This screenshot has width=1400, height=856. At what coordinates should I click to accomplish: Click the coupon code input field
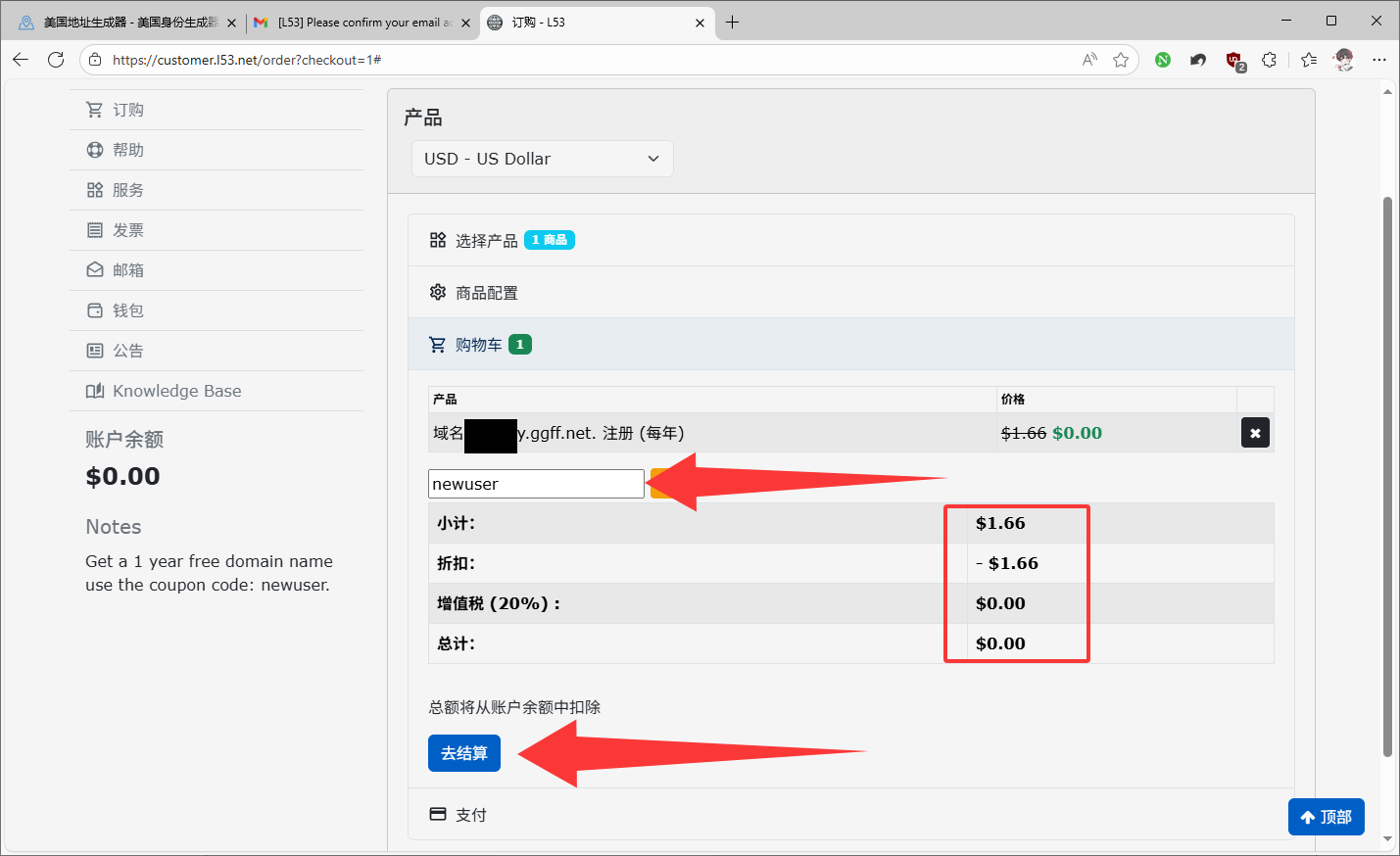tap(535, 484)
